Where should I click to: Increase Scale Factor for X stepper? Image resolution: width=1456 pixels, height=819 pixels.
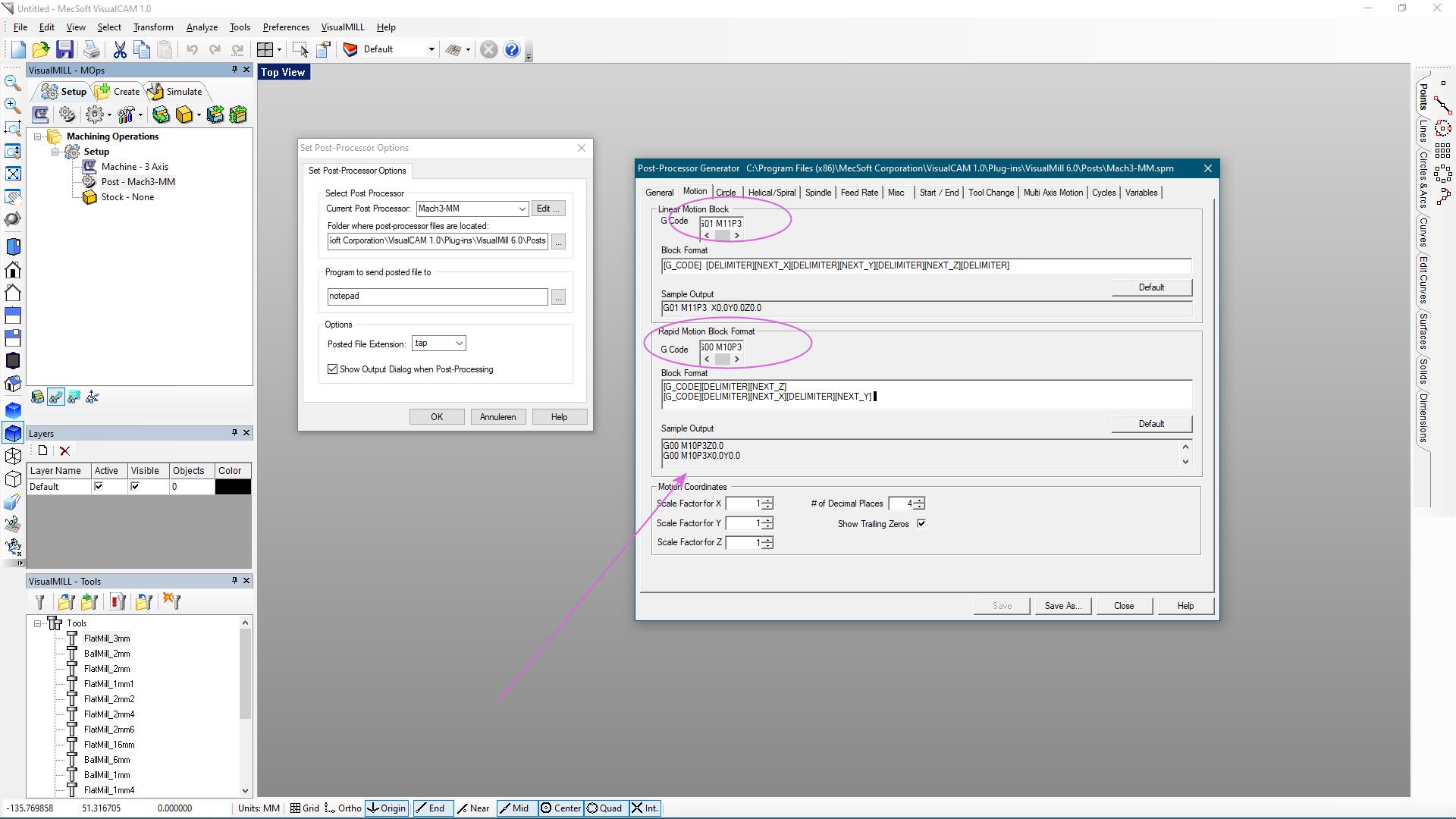coord(767,500)
